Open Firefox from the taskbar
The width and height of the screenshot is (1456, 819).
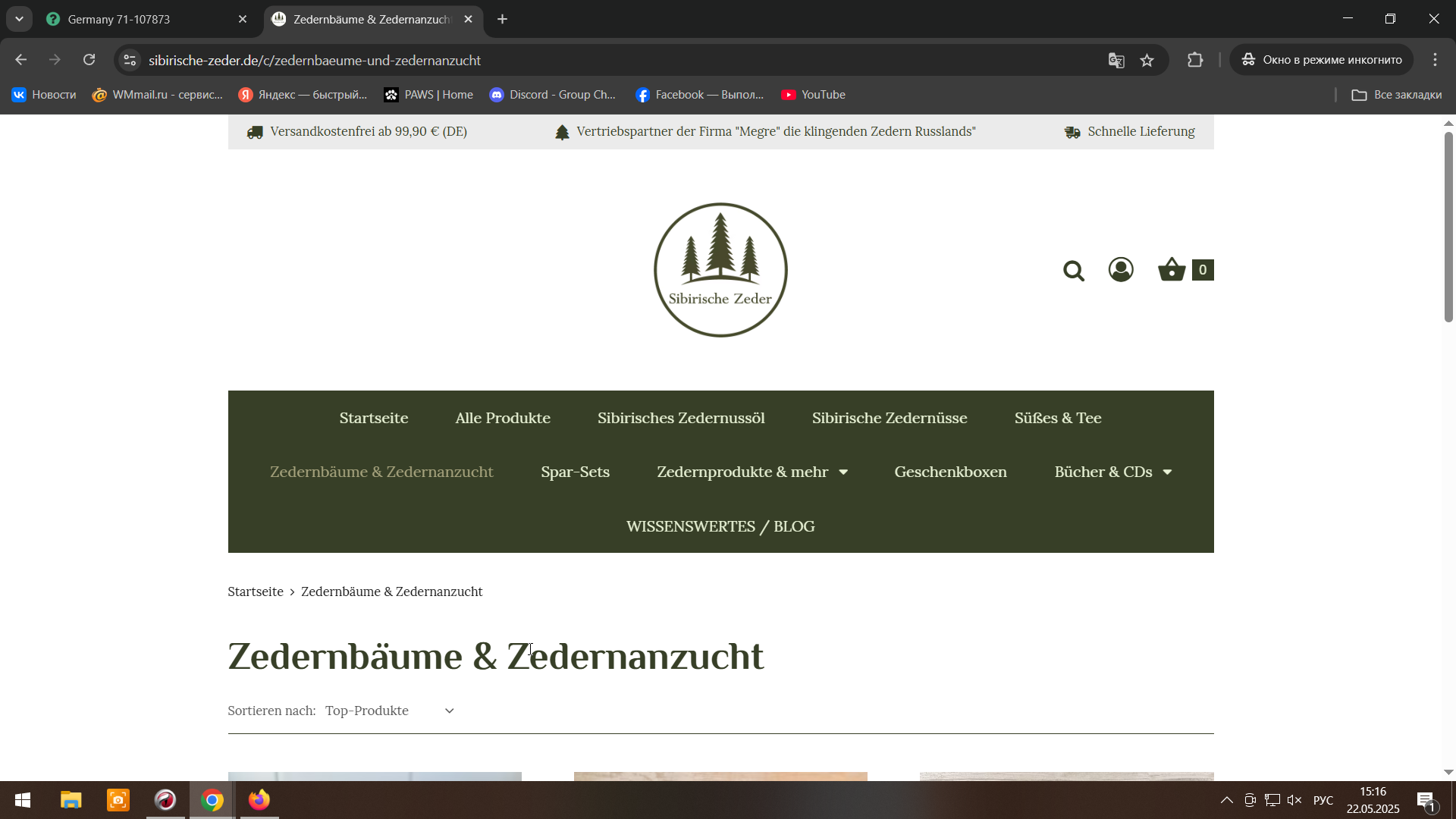[x=259, y=800]
